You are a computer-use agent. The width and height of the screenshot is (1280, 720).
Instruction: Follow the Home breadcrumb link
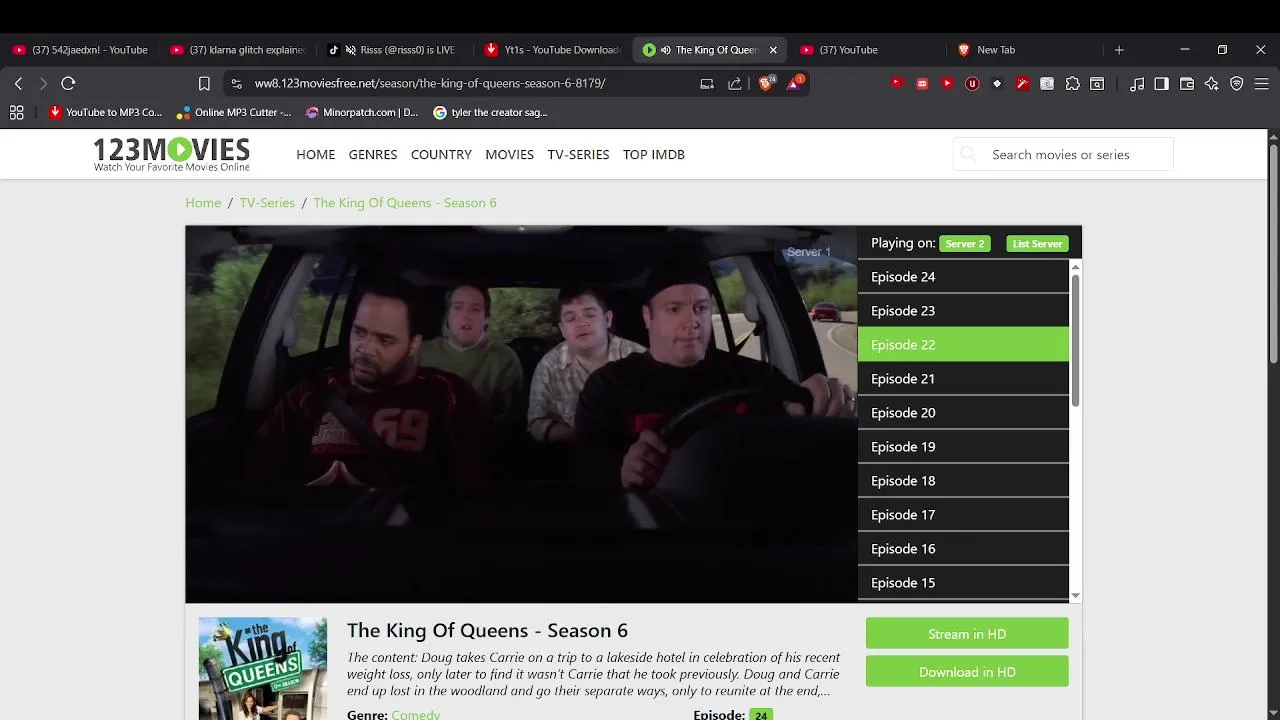[x=203, y=203]
